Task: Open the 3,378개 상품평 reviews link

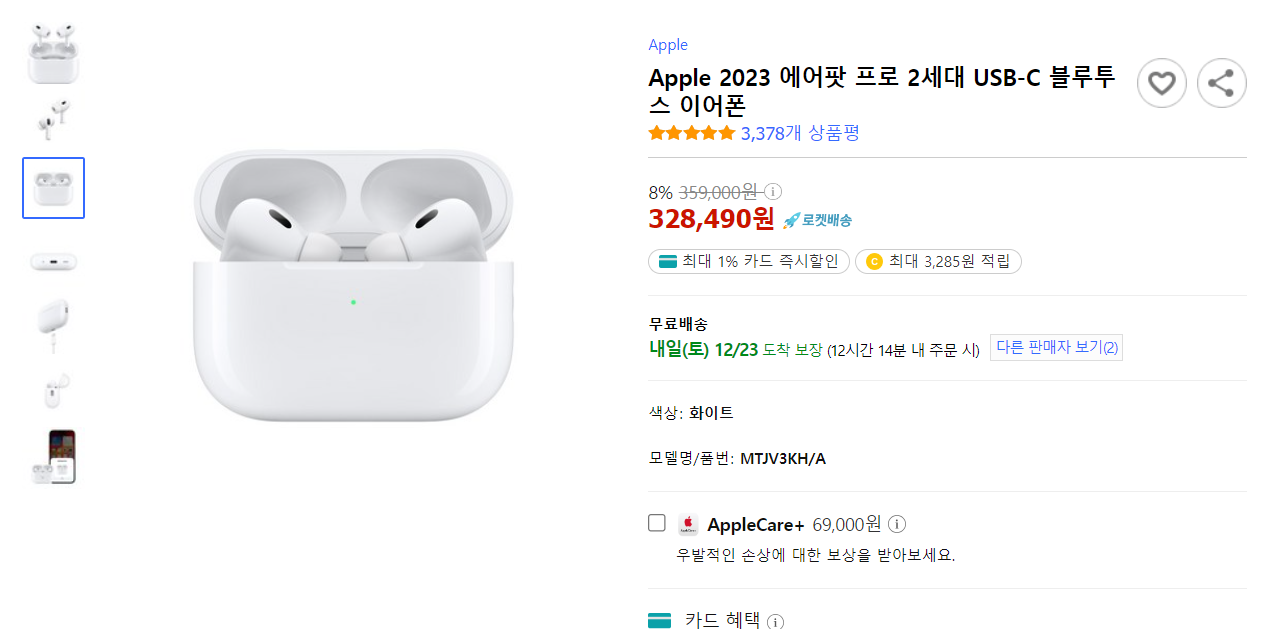Action: pos(800,133)
